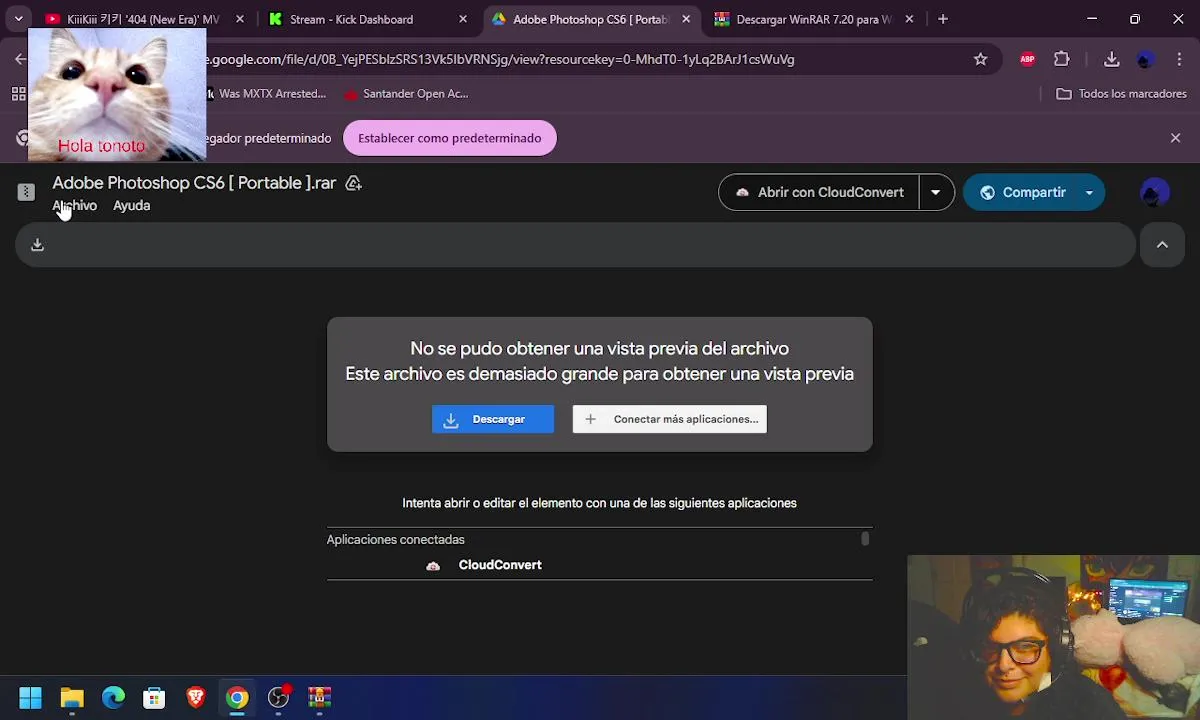
Task: Expand the Abrir con dropdown arrow
Action: point(936,192)
